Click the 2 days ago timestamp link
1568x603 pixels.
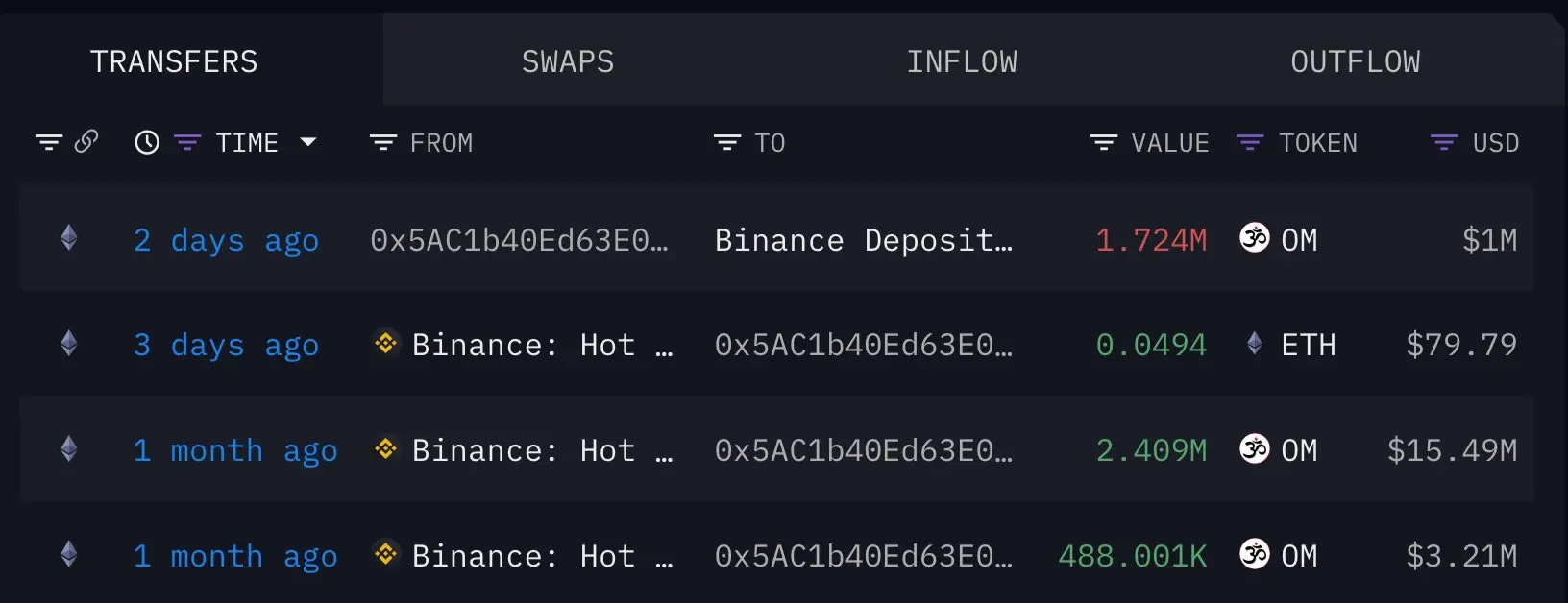coord(226,240)
